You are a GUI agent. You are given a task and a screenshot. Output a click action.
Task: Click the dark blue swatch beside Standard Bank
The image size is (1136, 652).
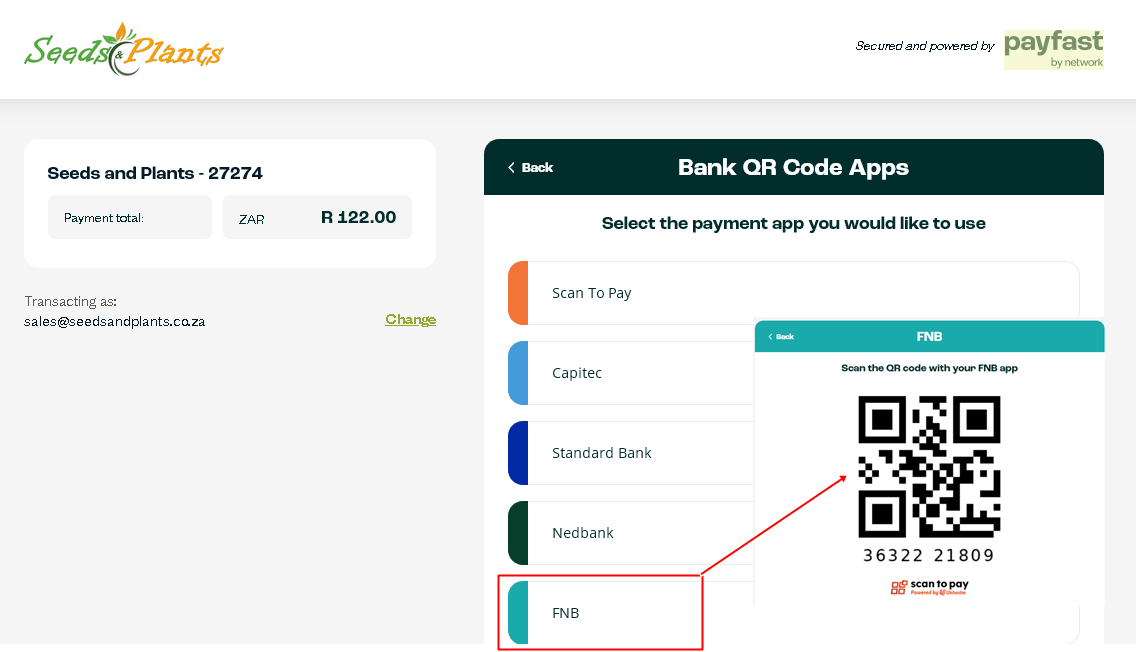click(x=518, y=453)
